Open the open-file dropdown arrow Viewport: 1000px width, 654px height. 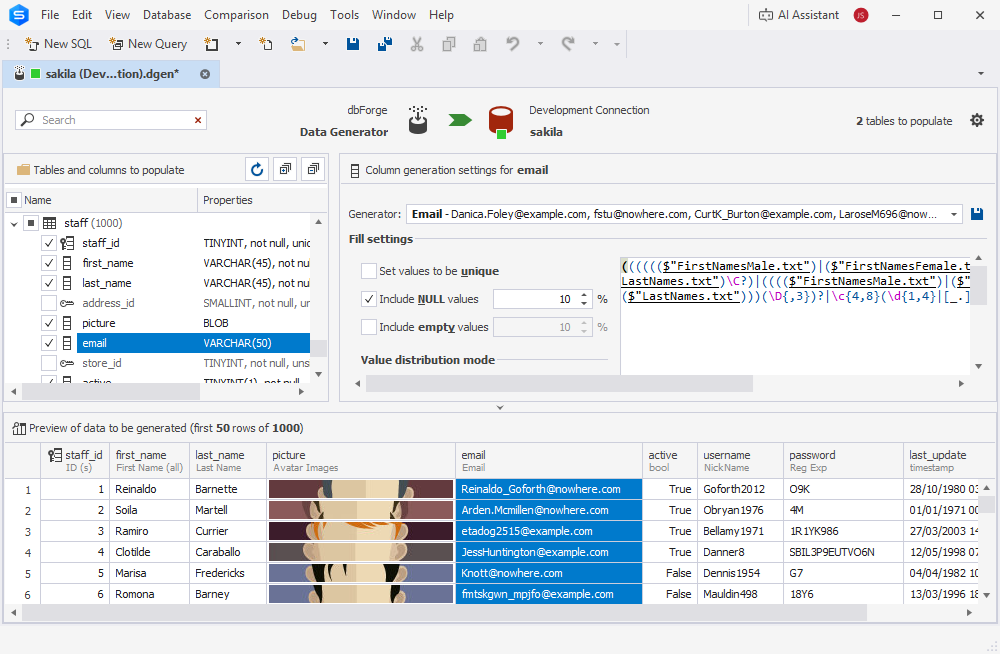pyautogui.click(x=325, y=44)
